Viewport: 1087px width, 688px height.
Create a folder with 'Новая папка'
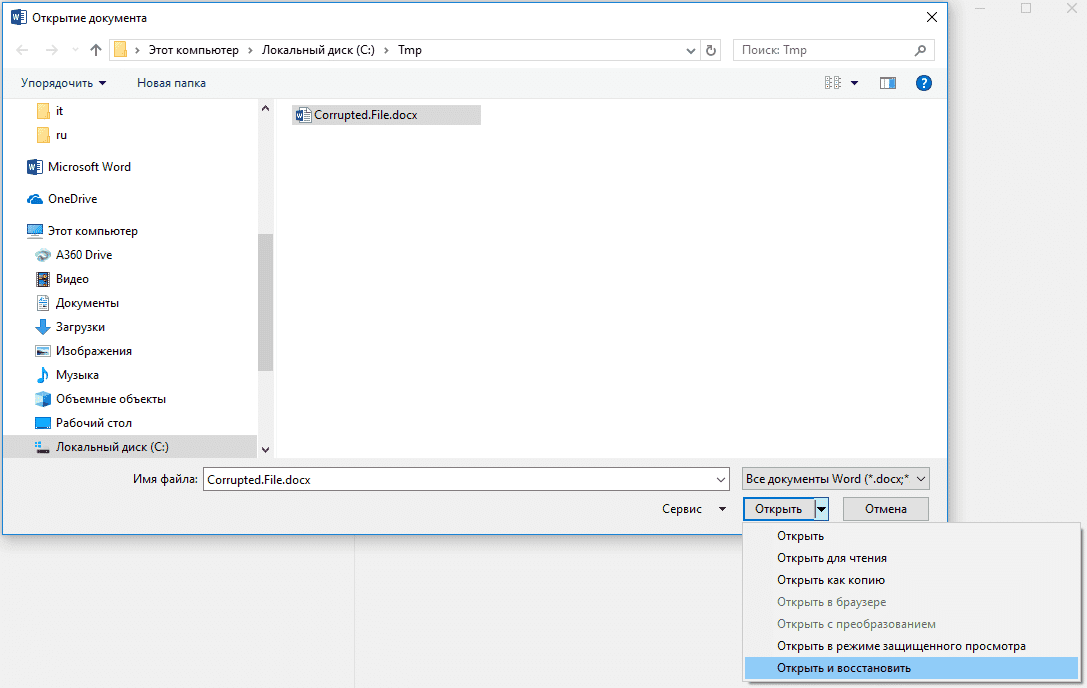click(171, 83)
